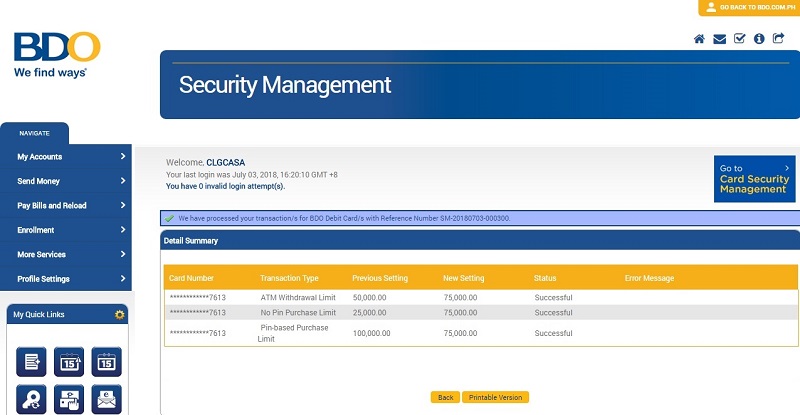Click the reference number confirmation message
This screenshot has height=415, width=800.
point(344,218)
